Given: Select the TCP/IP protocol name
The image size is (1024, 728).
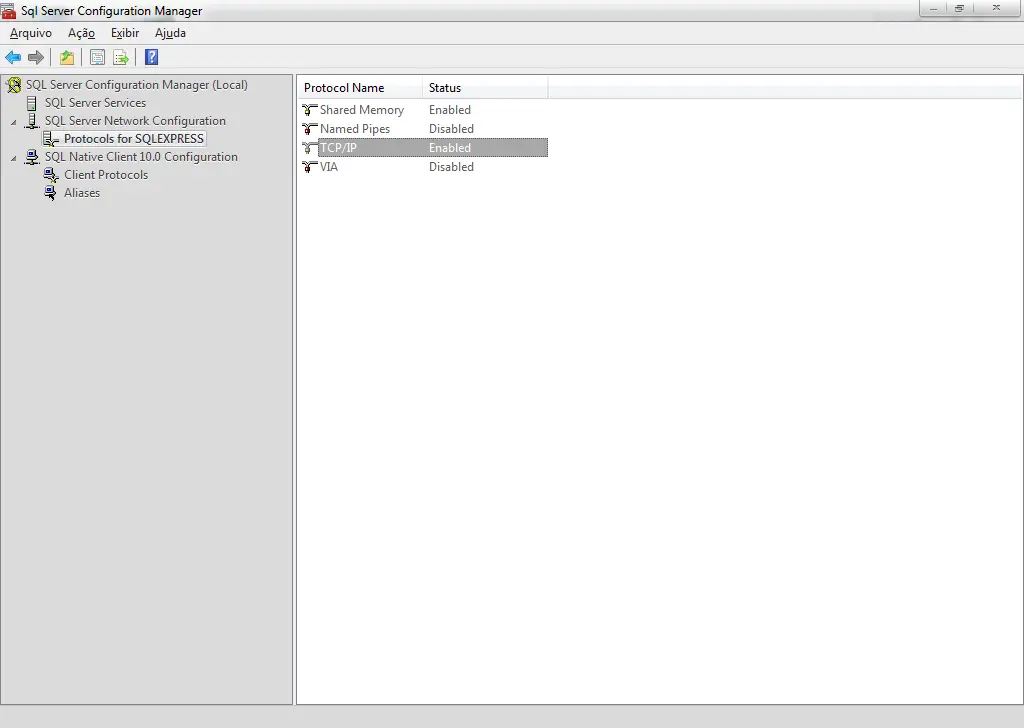Looking at the screenshot, I should point(338,148).
